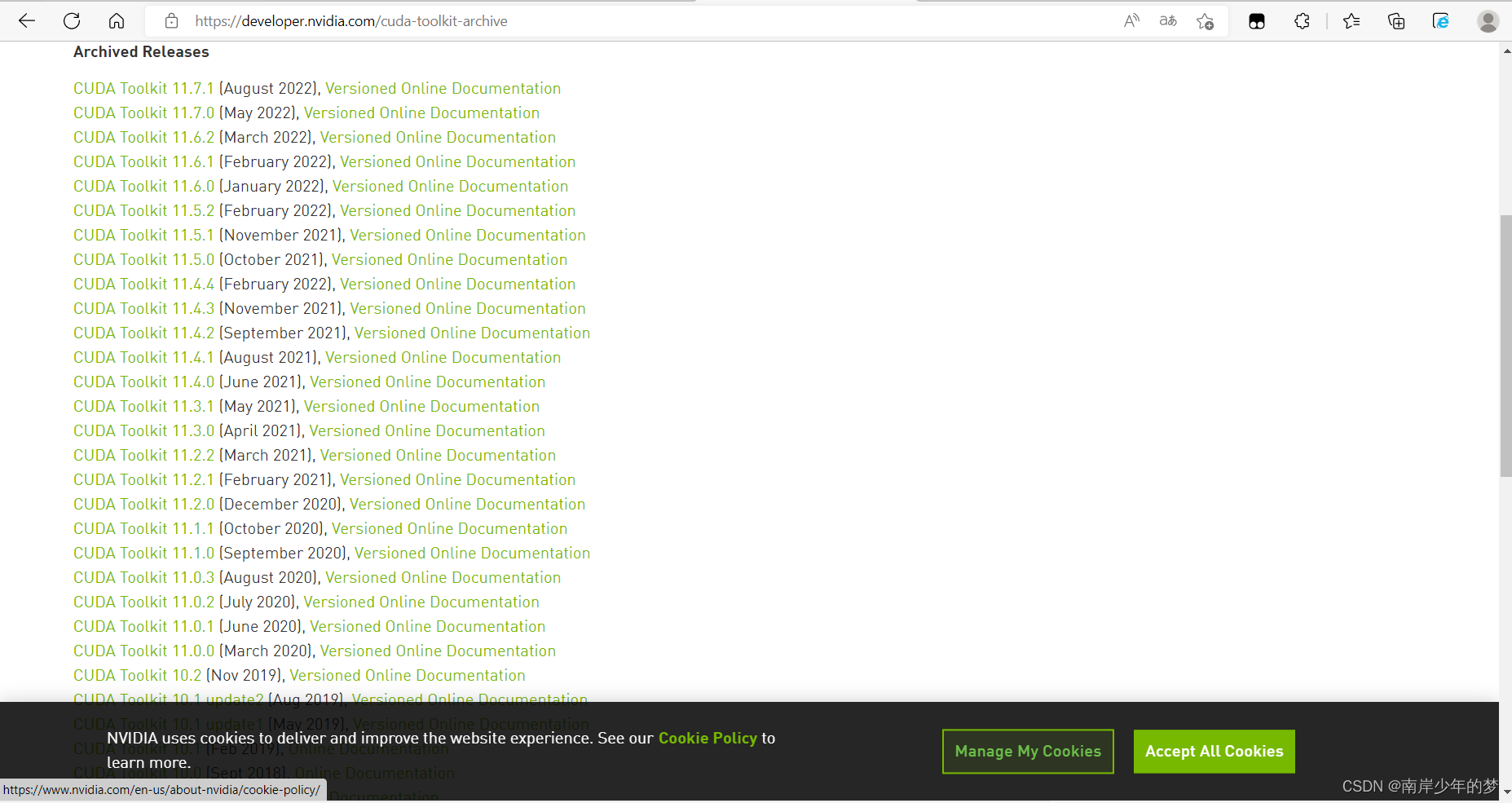Toggle Internet Explorer mode icon
The height and width of the screenshot is (803, 1512).
pos(1441,21)
